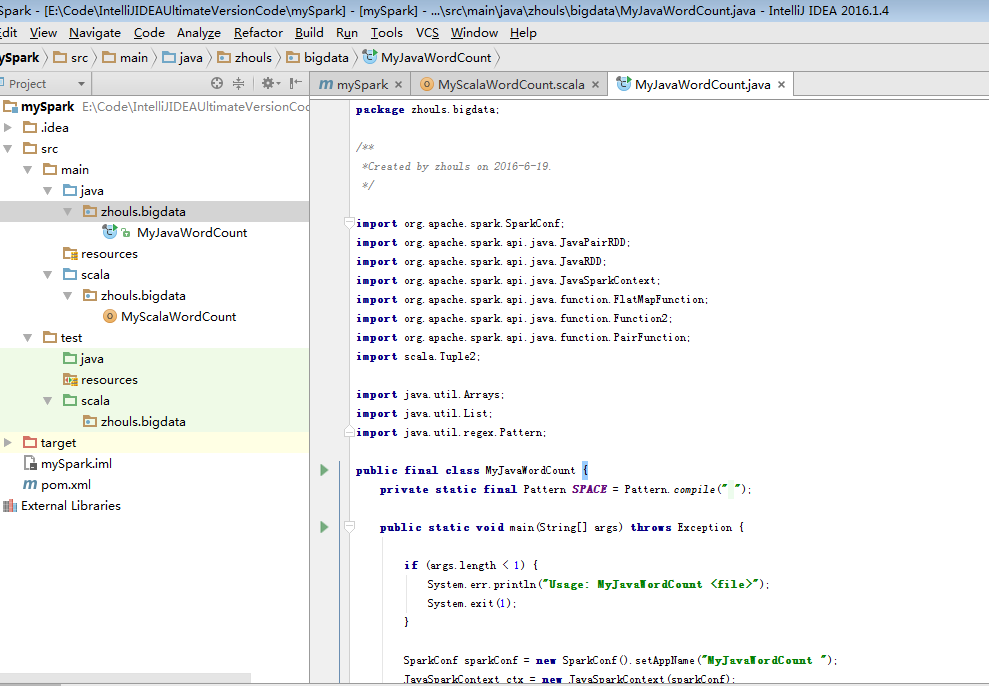Click the target folder icon
Screen dimensions: 989x686
(x=30, y=442)
